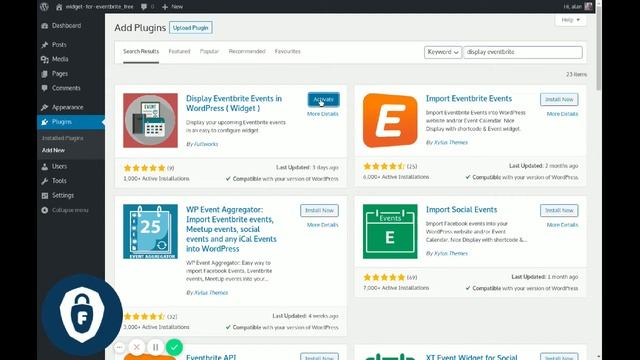
Task: Switch to the Popular tab
Action: click(x=209, y=51)
